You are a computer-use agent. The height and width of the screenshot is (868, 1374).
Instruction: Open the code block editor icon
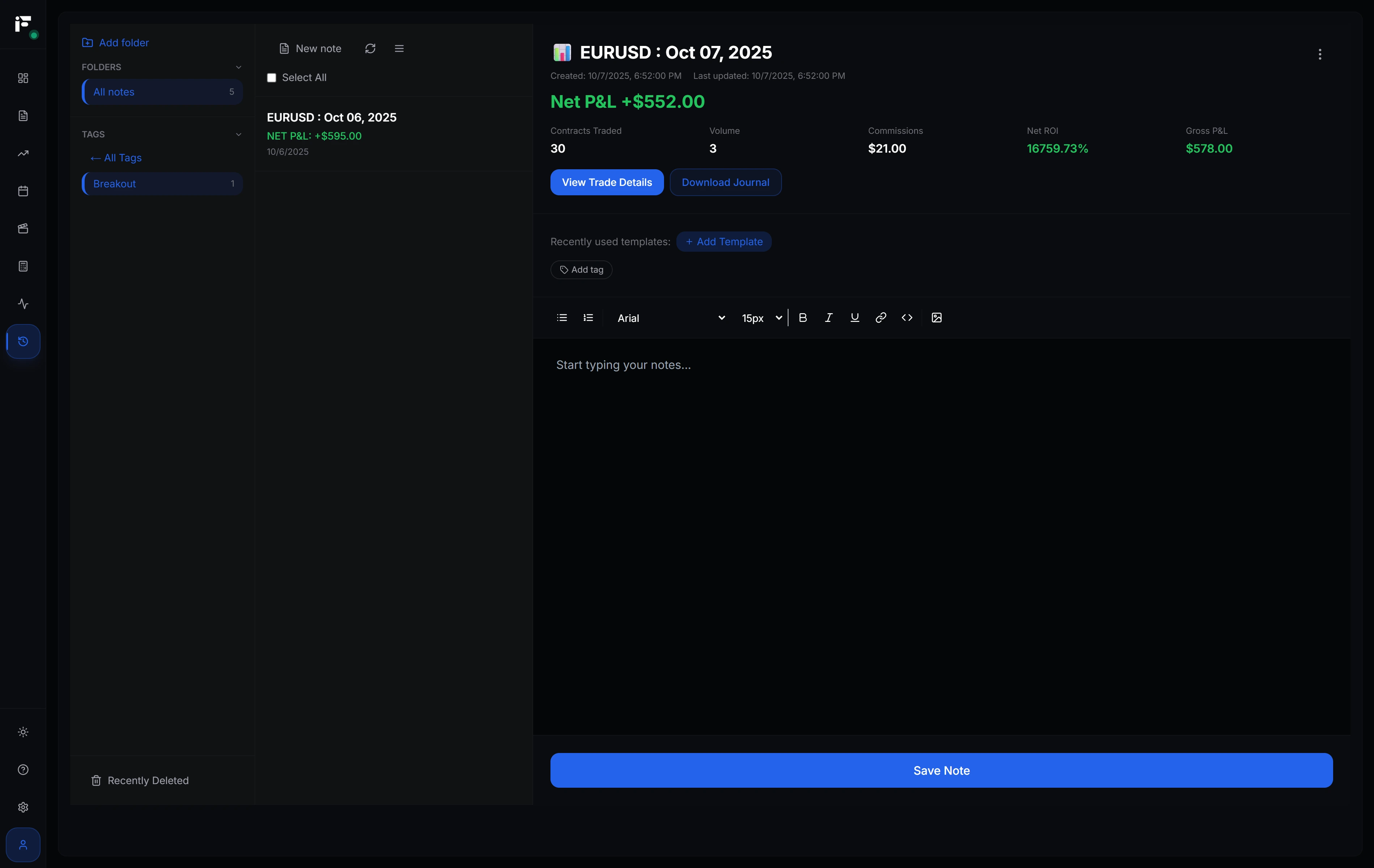click(x=906, y=318)
